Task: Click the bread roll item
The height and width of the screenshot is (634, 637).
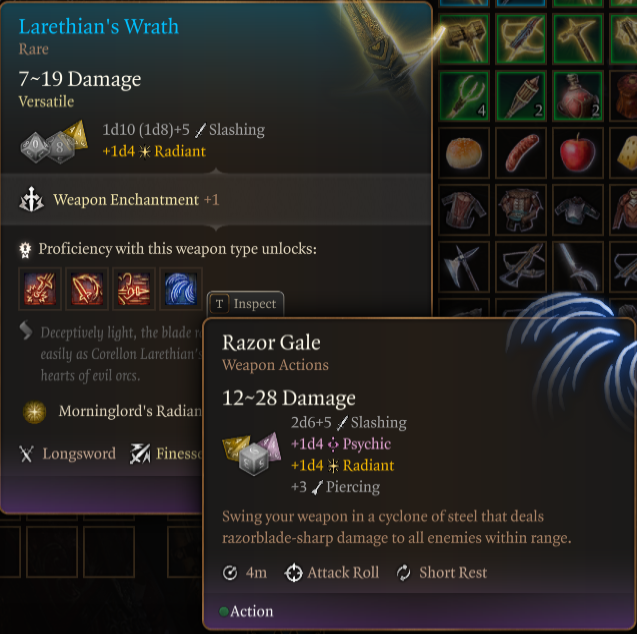Action: 464,153
